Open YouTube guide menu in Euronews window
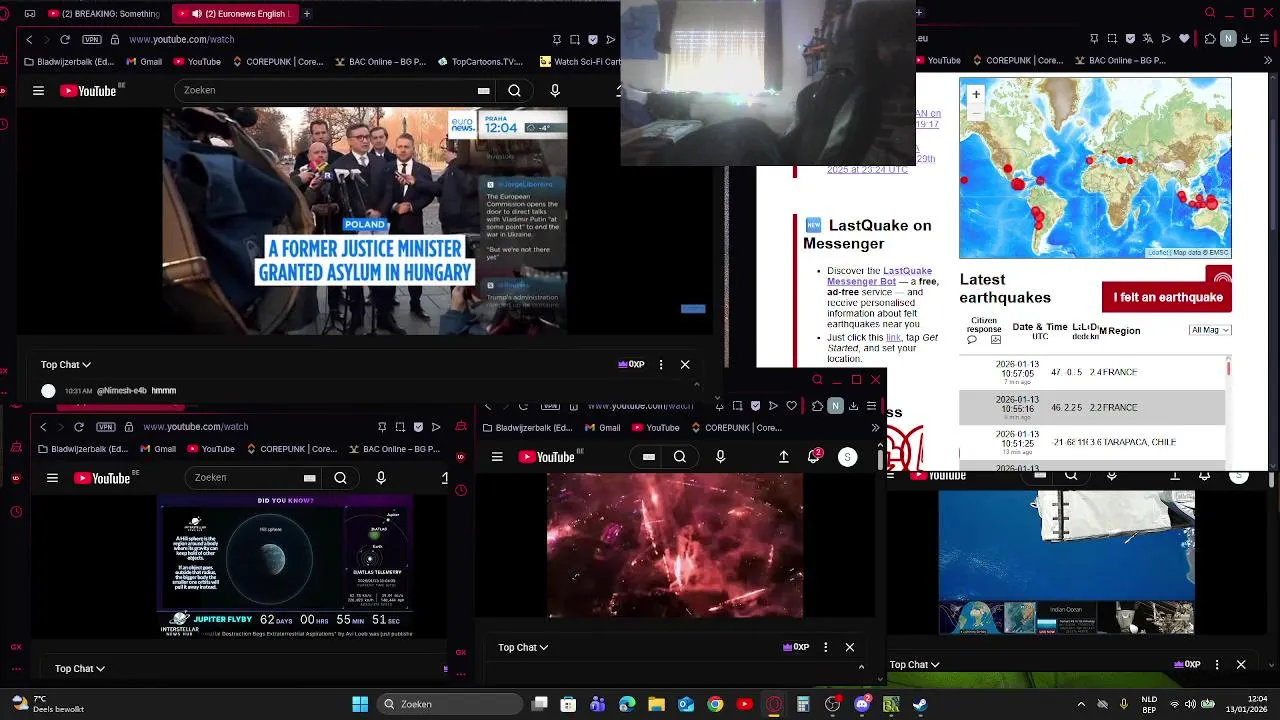Viewport: 1280px width, 720px height. 38,91
